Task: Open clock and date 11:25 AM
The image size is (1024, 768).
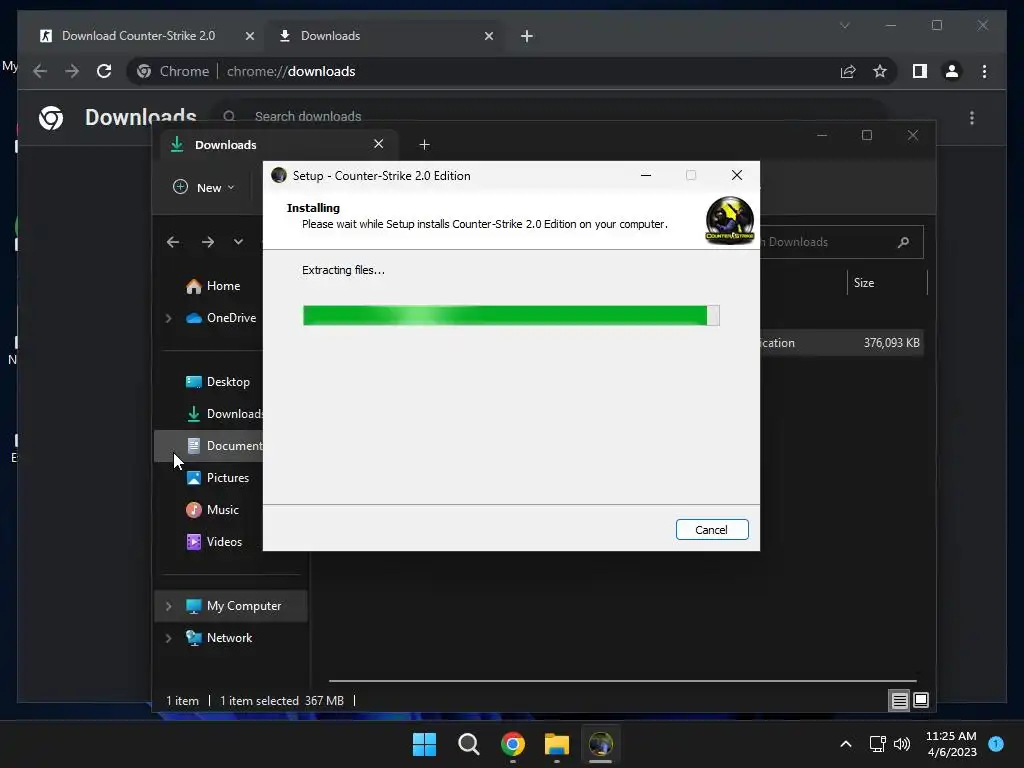Action: (952, 744)
